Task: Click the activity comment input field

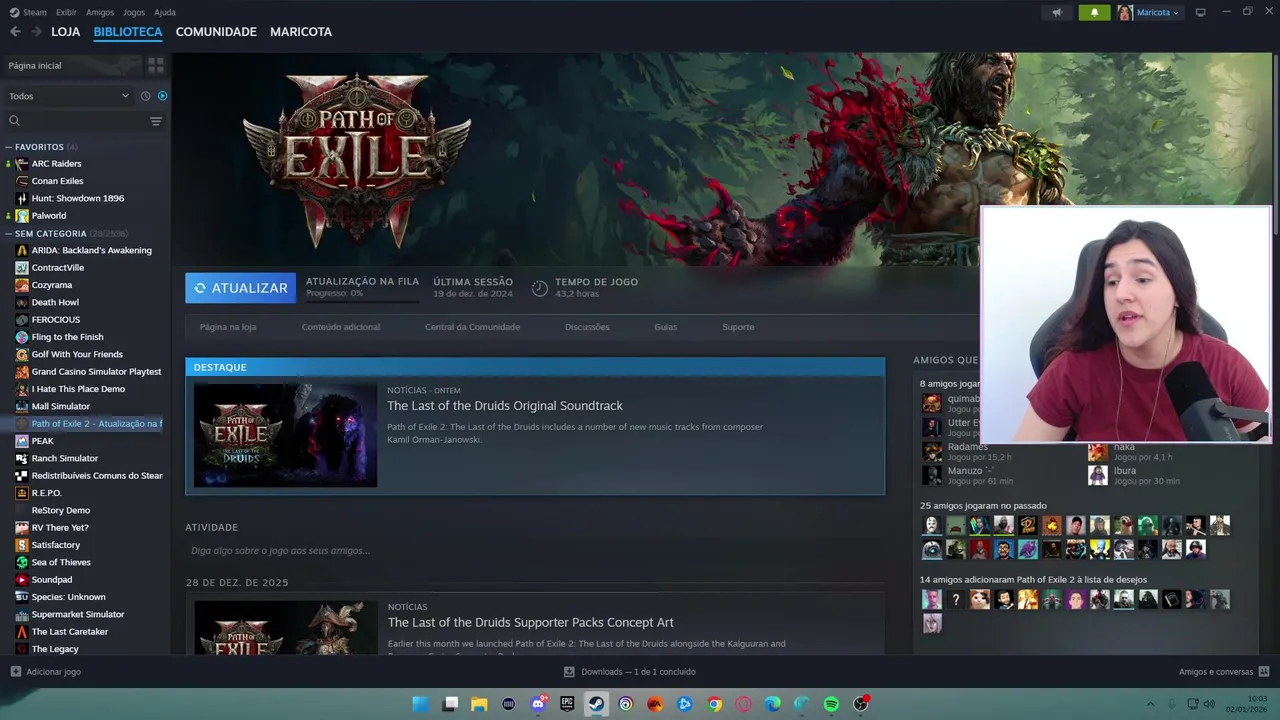Action: pos(535,551)
